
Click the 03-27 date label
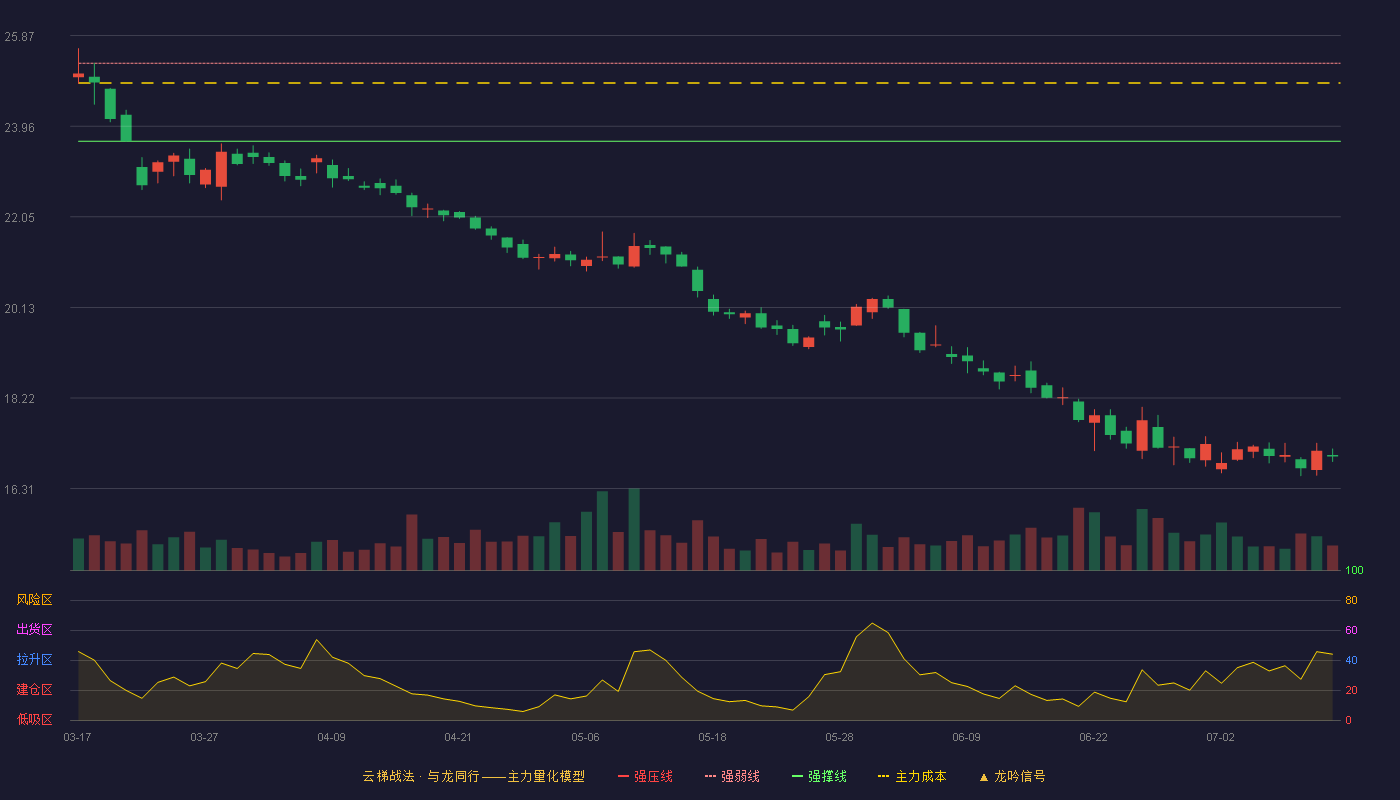pyautogui.click(x=204, y=737)
